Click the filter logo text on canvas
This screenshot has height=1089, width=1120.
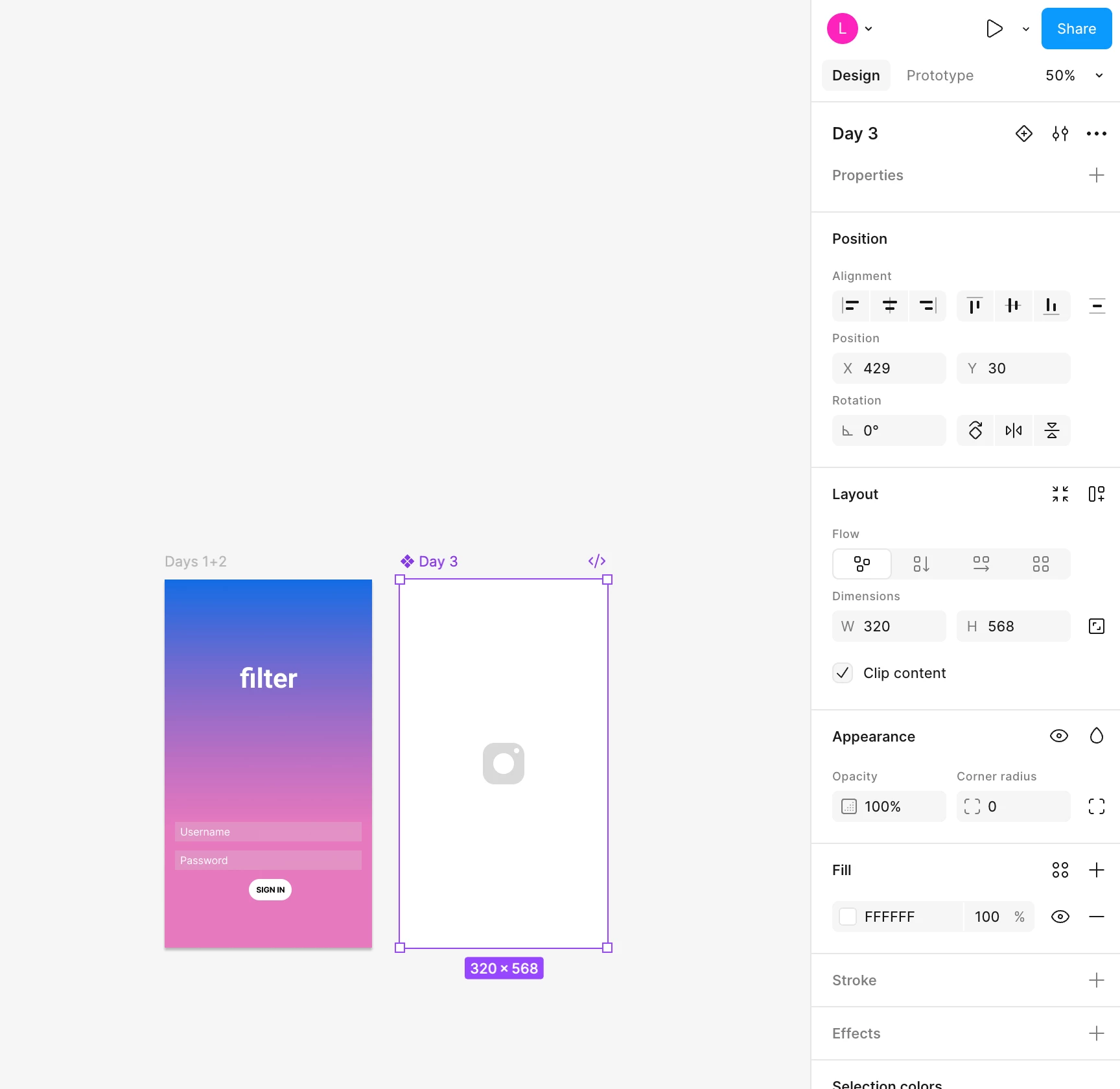[268, 679]
